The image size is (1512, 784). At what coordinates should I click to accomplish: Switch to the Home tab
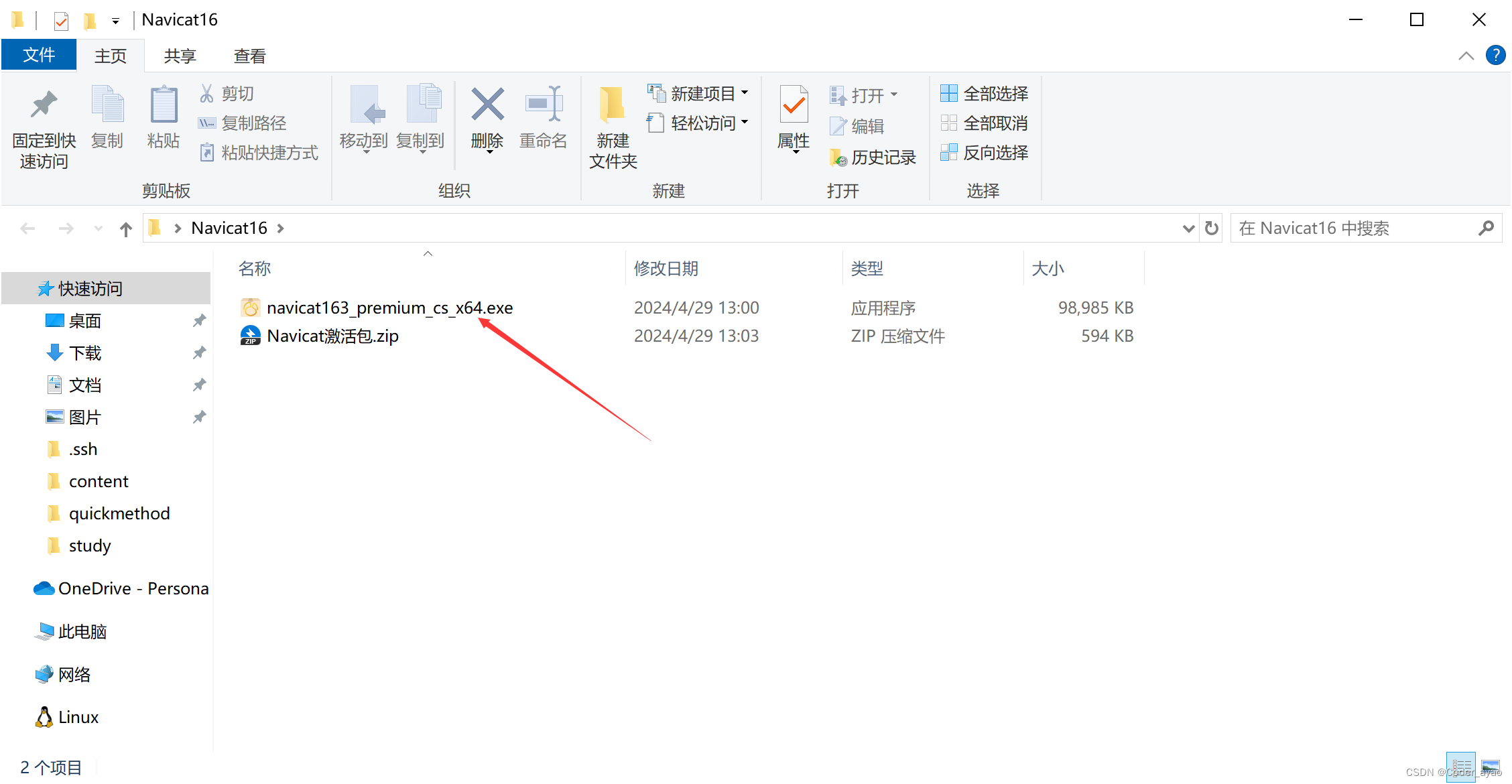111,56
